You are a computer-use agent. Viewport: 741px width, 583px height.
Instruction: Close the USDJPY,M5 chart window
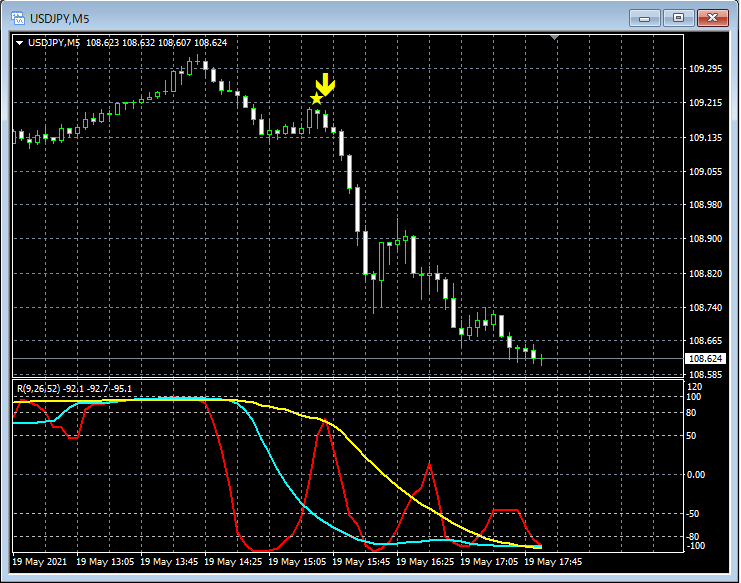713,18
